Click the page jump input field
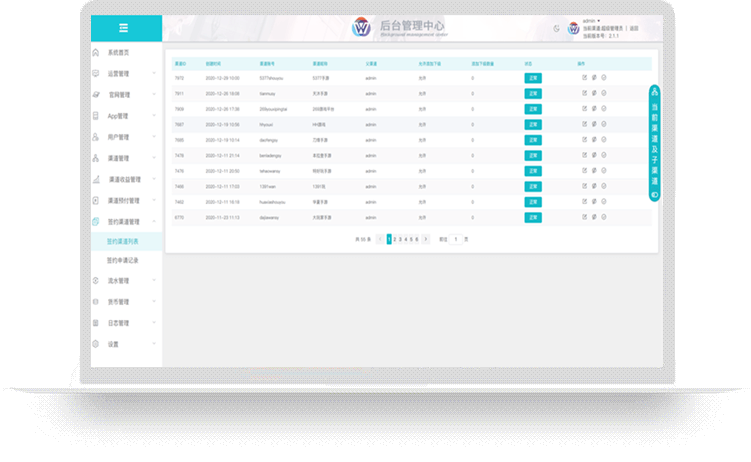 click(455, 240)
